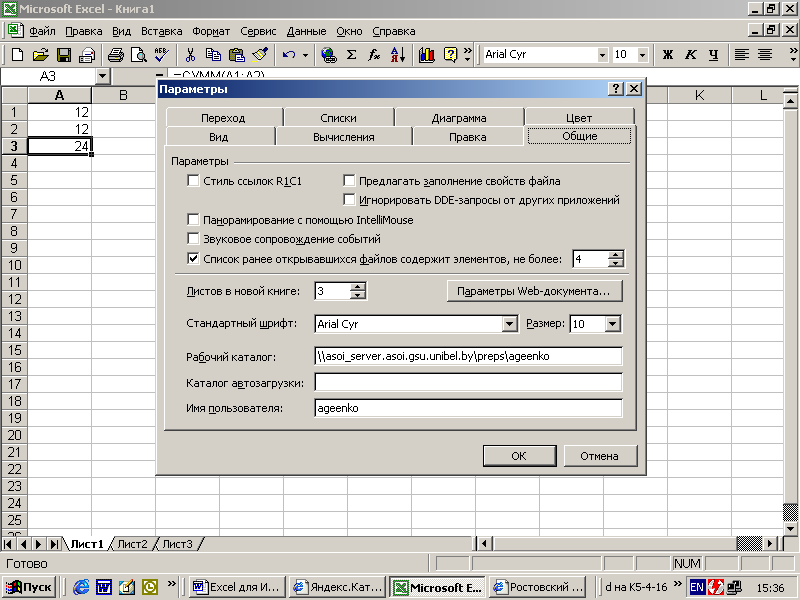800x600 pixels.
Task: Click the Имя пользователя field
Action: (x=468, y=408)
